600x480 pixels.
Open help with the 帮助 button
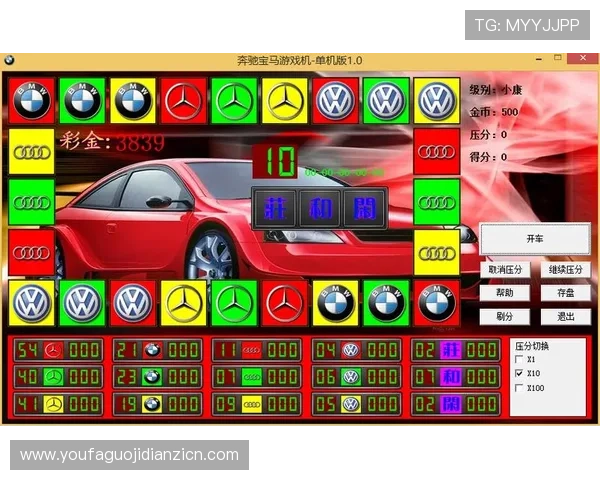(x=506, y=293)
